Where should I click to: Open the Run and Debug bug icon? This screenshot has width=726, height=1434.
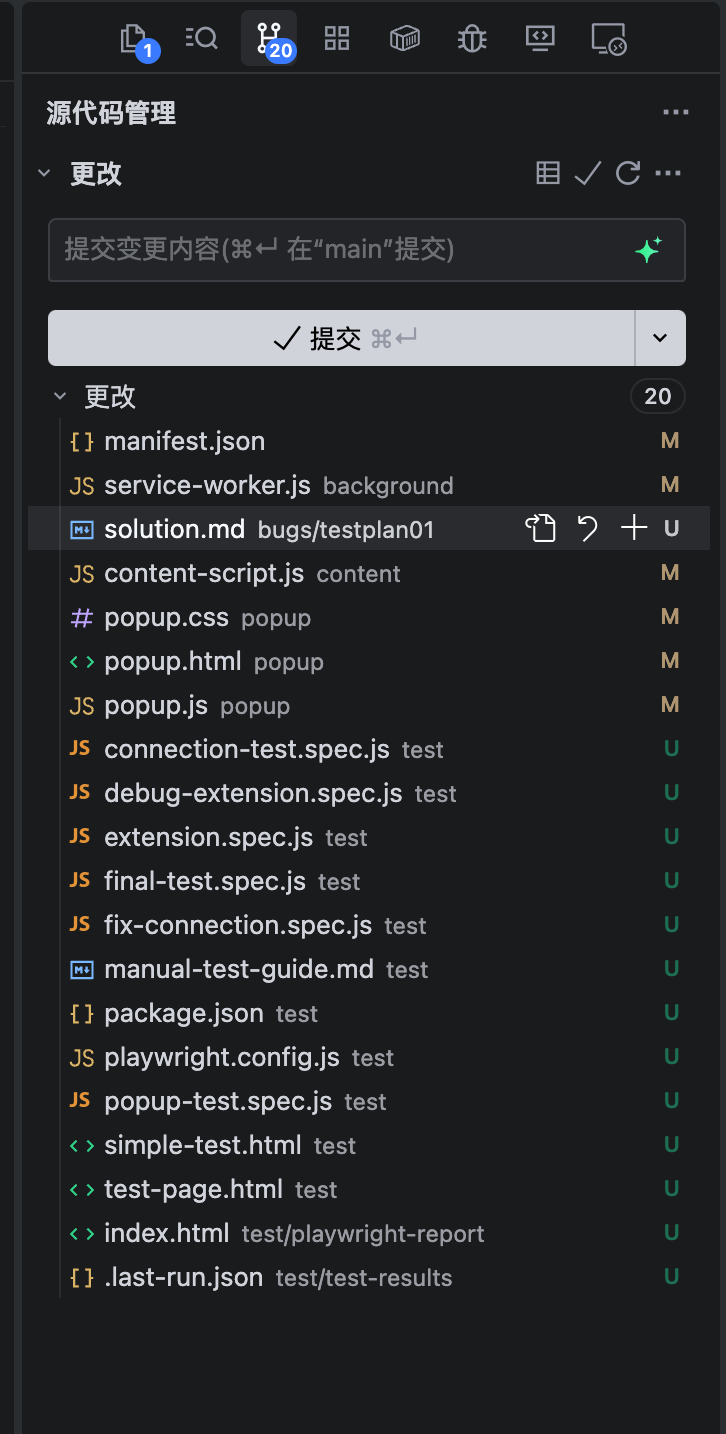[472, 39]
